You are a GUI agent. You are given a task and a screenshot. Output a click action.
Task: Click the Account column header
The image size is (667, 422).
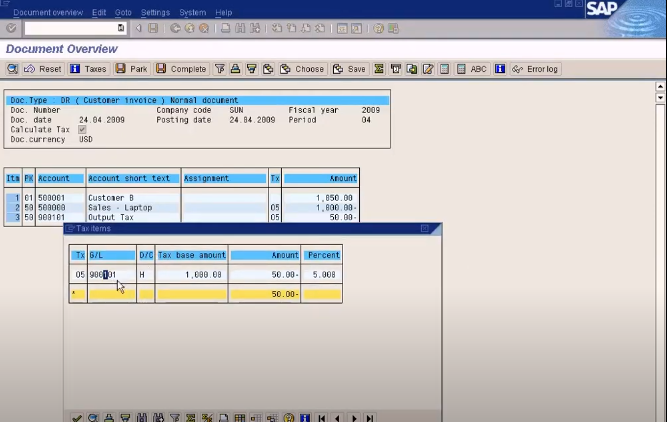pos(60,178)
